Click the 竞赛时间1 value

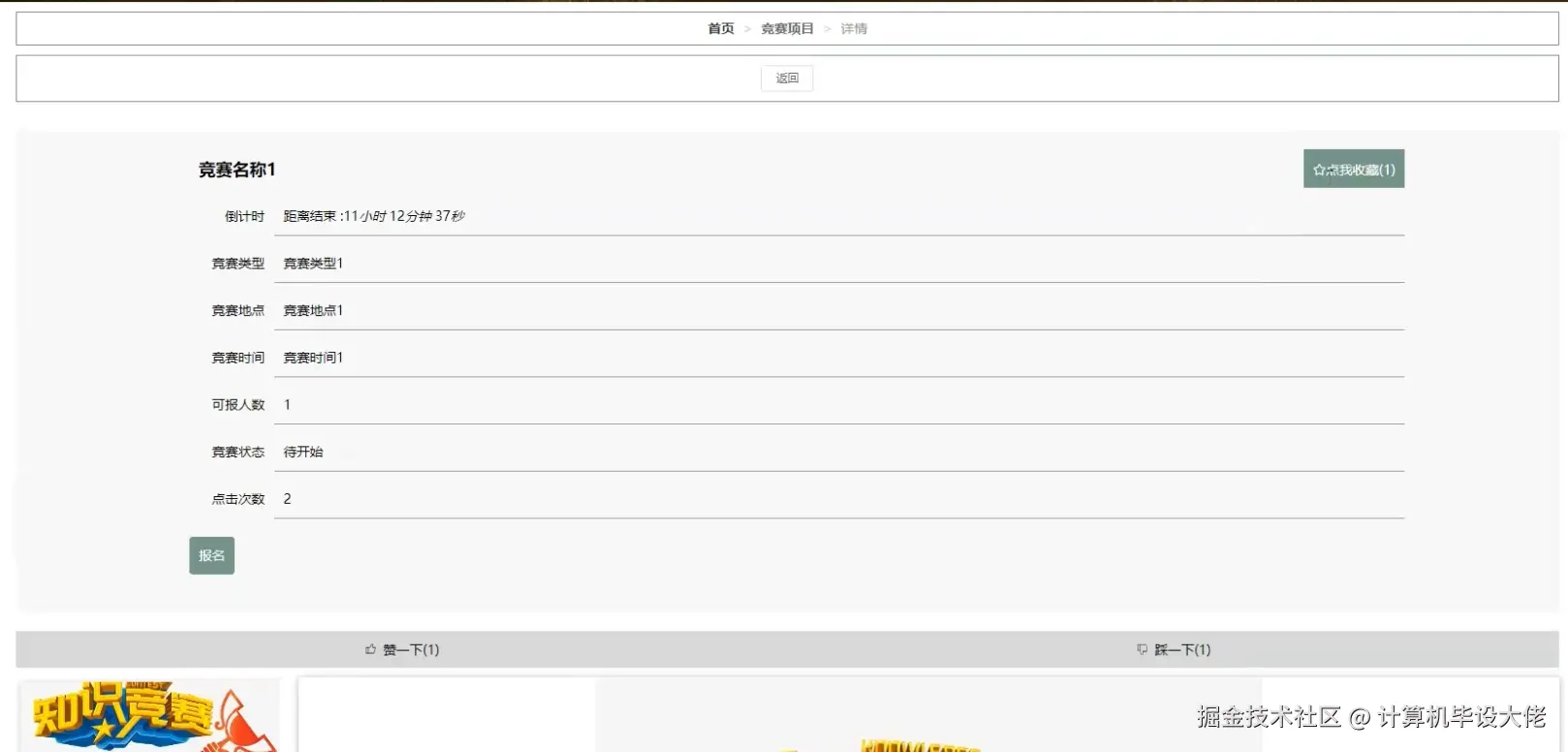(313, 358)
